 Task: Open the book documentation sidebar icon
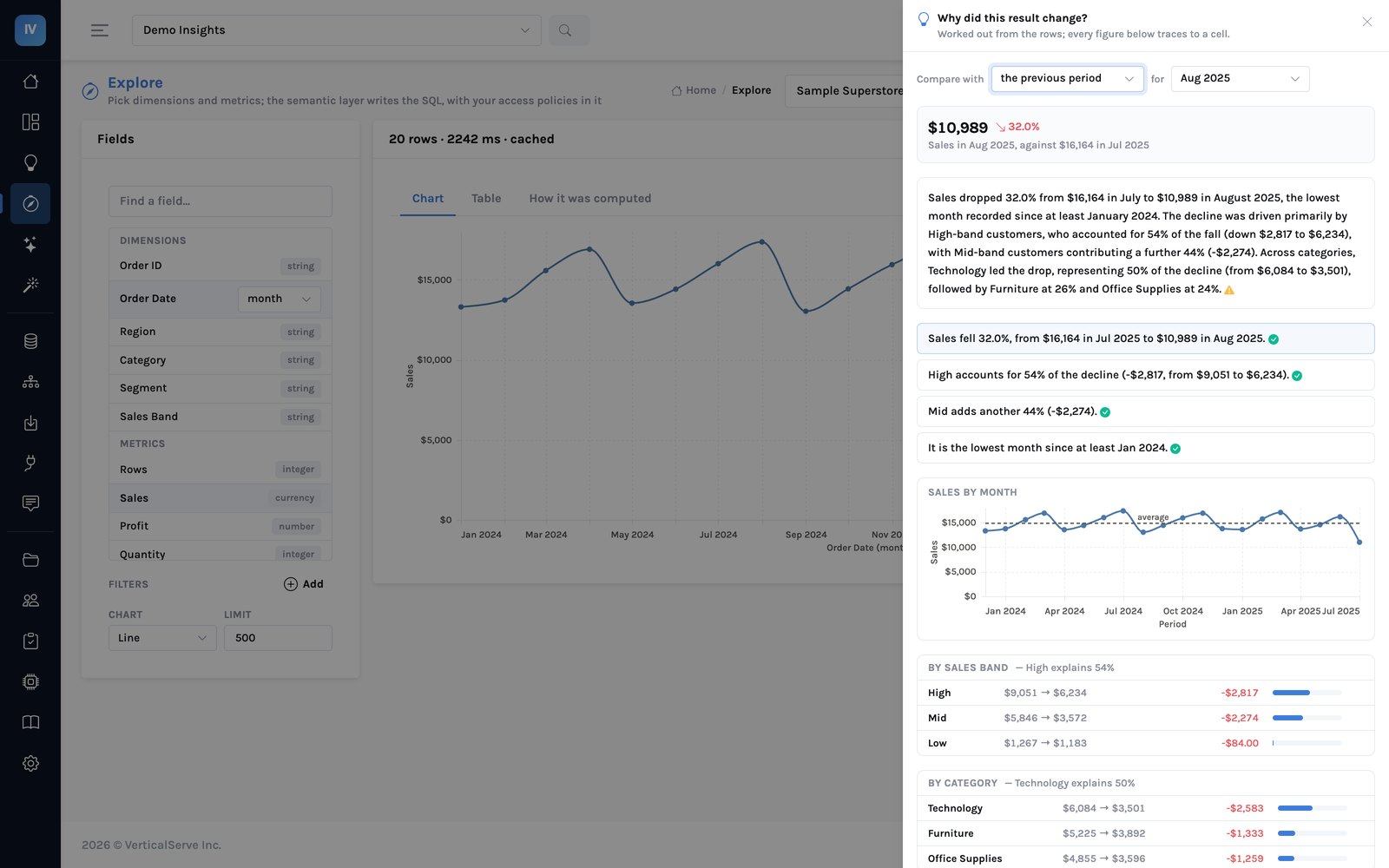[x=30, y=722]
